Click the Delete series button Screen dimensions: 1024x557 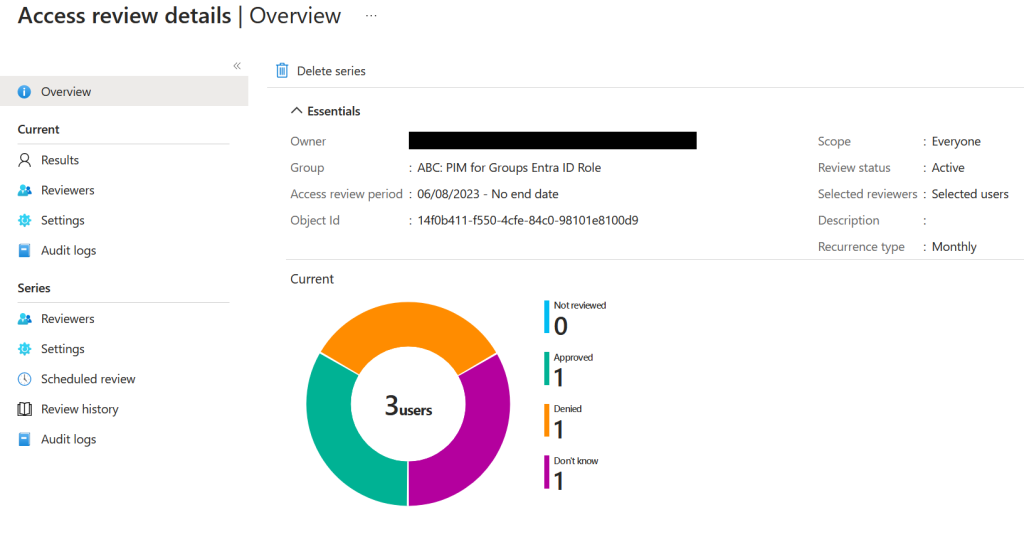[330, 71]
